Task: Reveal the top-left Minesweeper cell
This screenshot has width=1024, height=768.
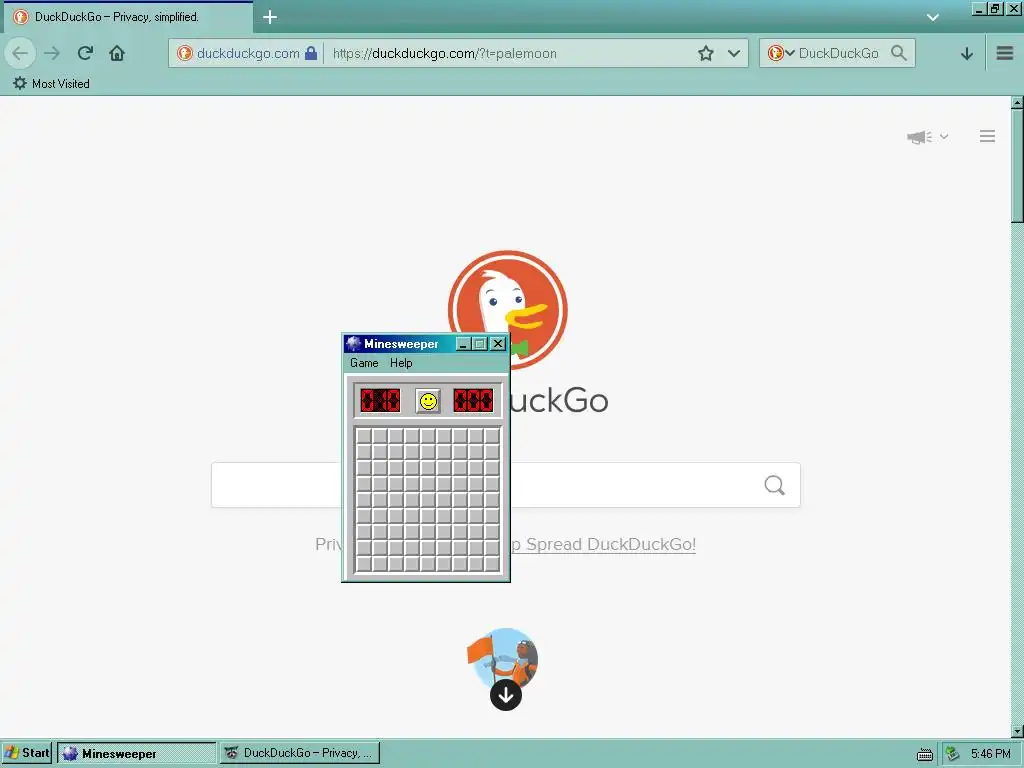Action: click(x=364, y=436)
